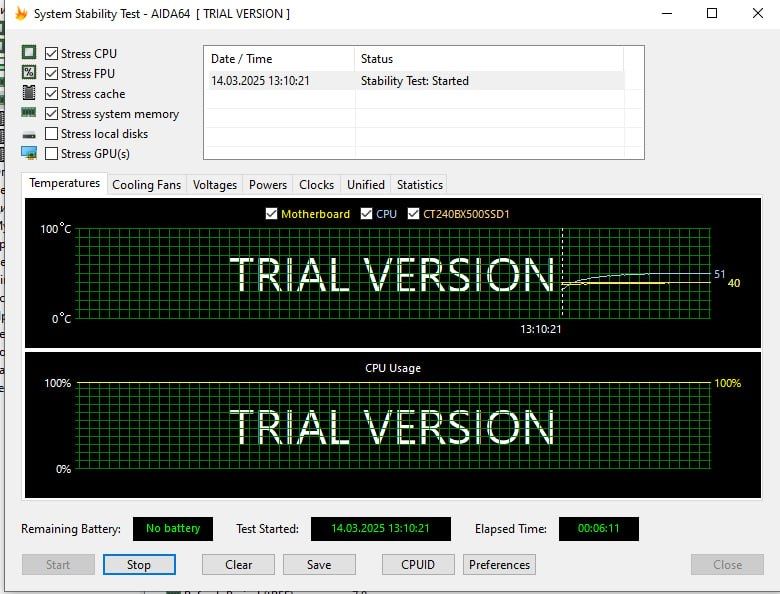Click the cache chip icon beside Stress cache
This screenshot has height=594, width=780.
click(x=29, y=93)
